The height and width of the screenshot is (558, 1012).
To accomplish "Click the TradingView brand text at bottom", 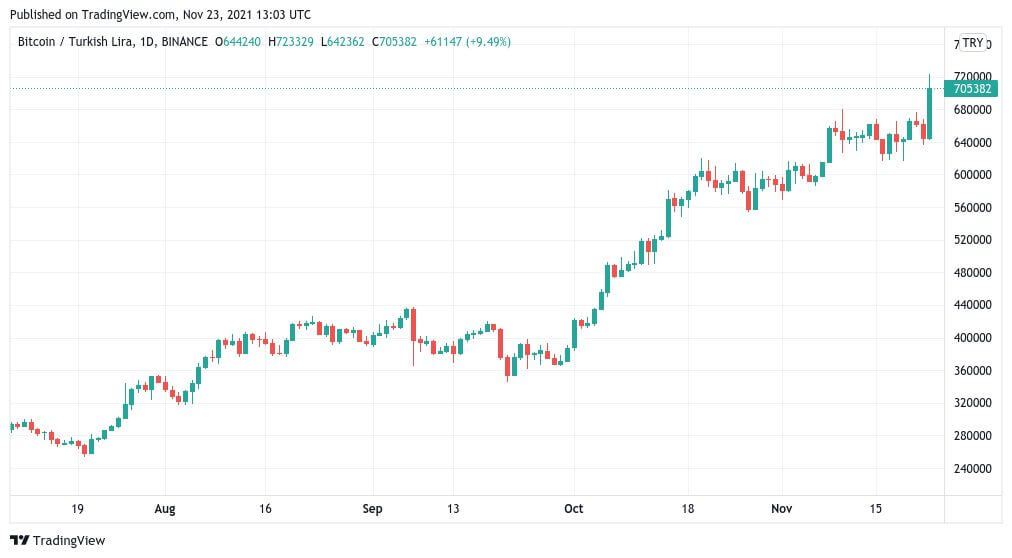I will [69, 541].
